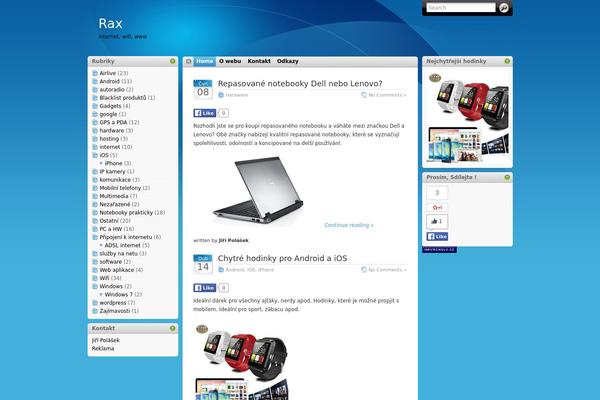Click the Google +1 share button
This screenshot has width=600, height=400.
pyautogui.click(x=437, y=207)
